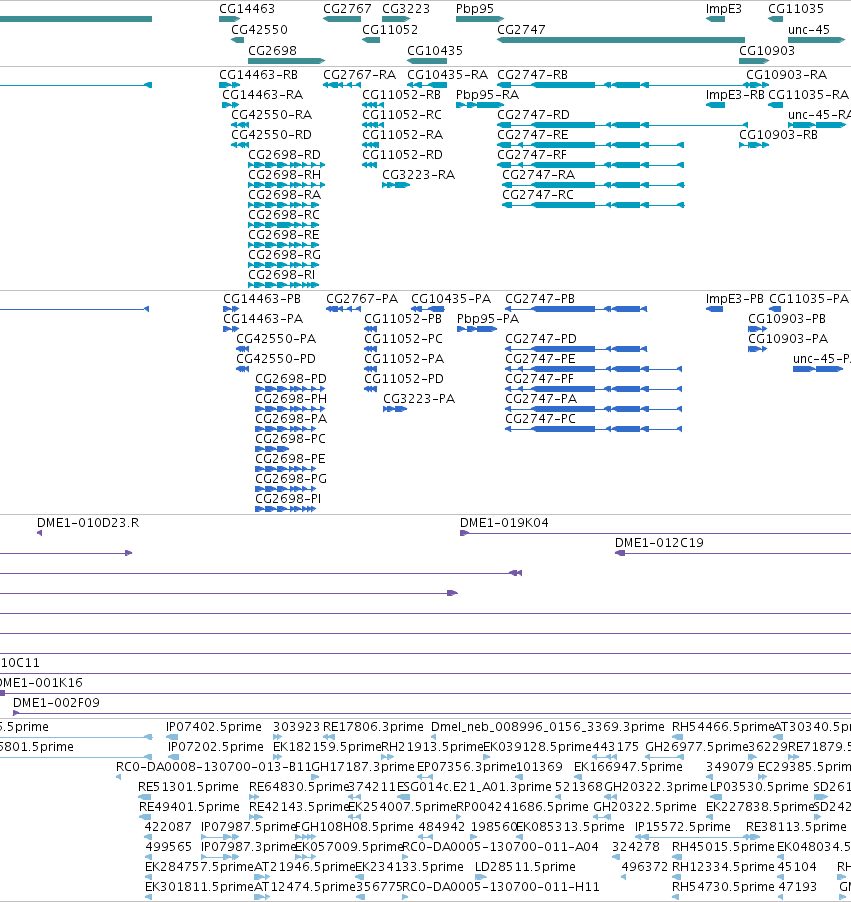The height and width of the screenshot is (902, 851).
Task: Open transcript label CG2698-RD
Action: (284, 155)
